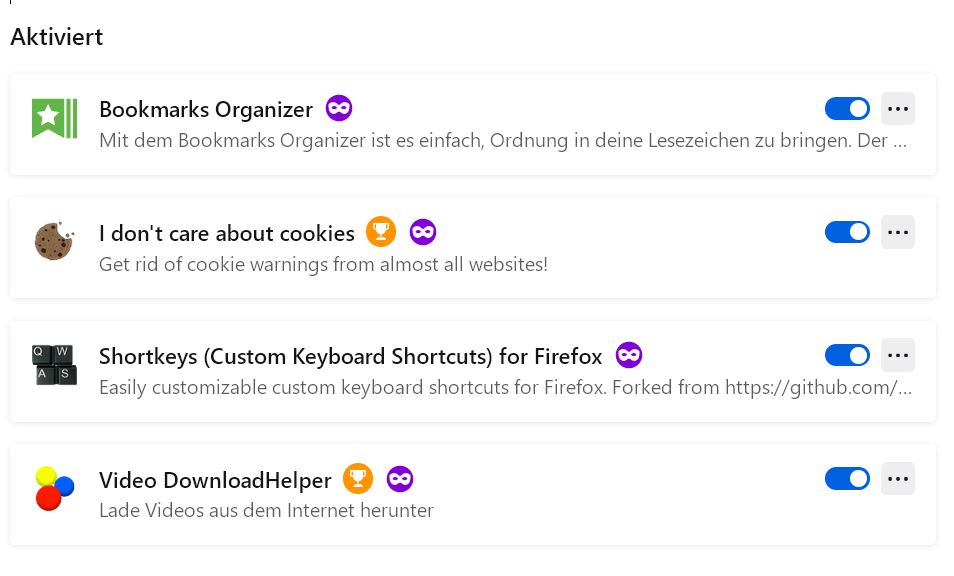The width and height of the screenshot is (954, 576).
Task: Click the purple mask badge on I don't care about cookies
Action: (423, 232)
